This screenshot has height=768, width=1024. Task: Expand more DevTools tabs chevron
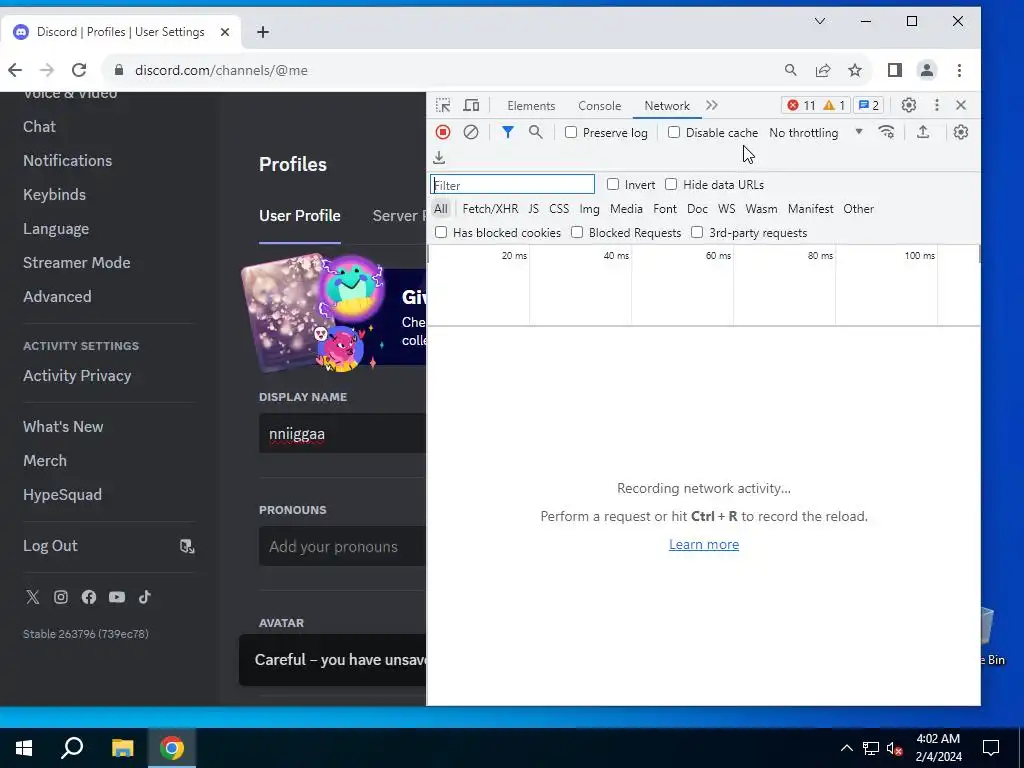pos(712,105)
